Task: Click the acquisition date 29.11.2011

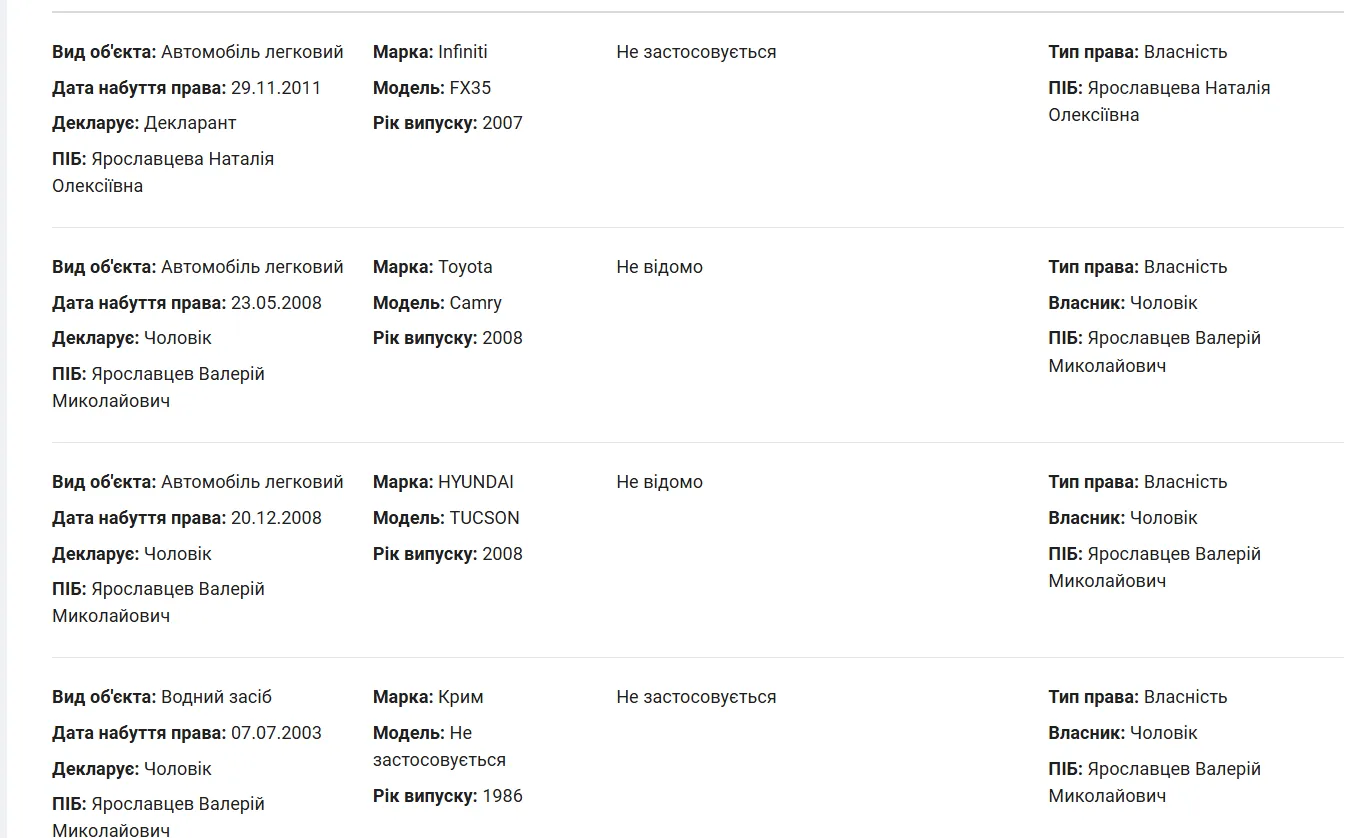Action: (276, 88)
